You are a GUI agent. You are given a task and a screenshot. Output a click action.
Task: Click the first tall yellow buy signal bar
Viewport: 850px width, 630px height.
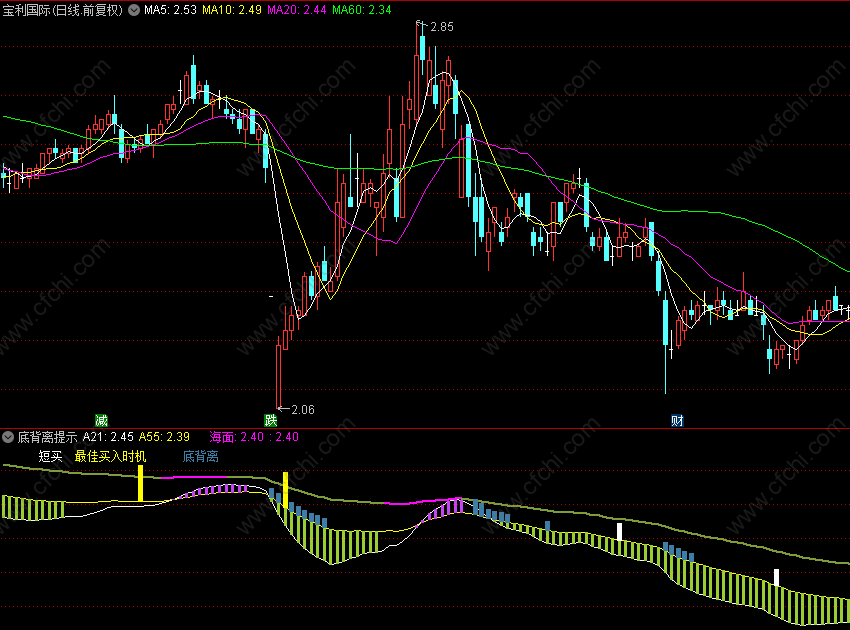tap(140, 483)
